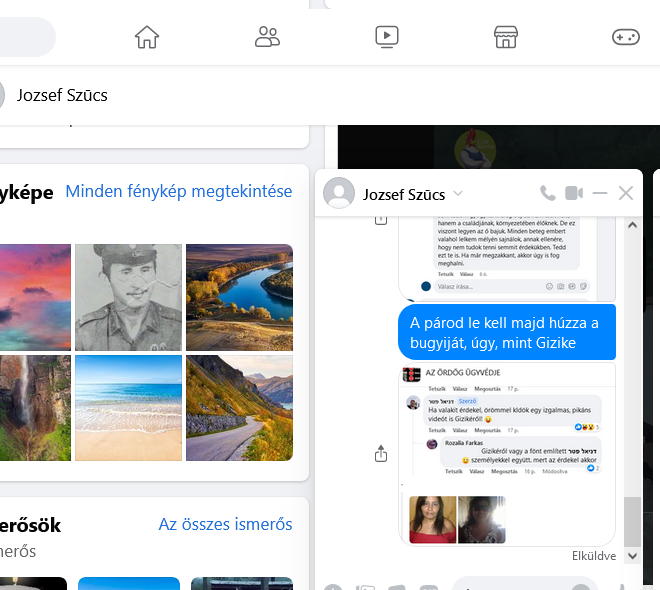The image size is (660, 590).
Task: Open the mountain road photo
Action: coord(240,408)
